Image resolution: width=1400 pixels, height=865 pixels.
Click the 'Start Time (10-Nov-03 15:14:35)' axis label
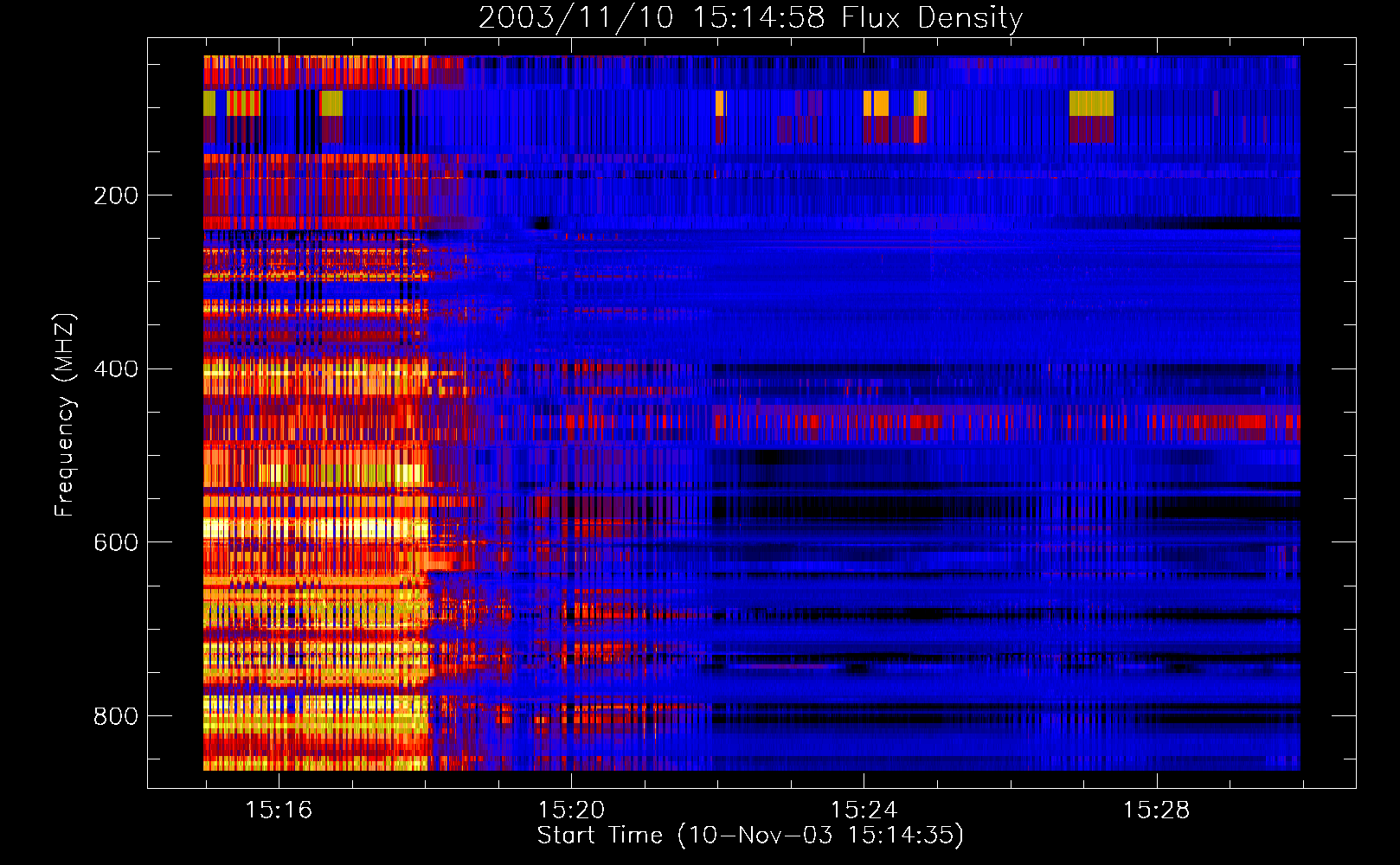click(750, 836)
